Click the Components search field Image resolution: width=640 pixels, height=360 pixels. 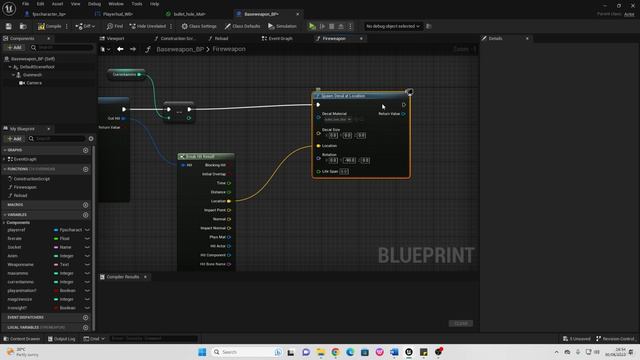[61, 48]
